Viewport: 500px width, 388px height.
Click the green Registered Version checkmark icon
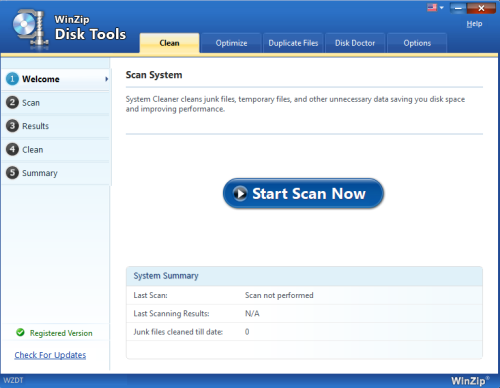[20, 332]
